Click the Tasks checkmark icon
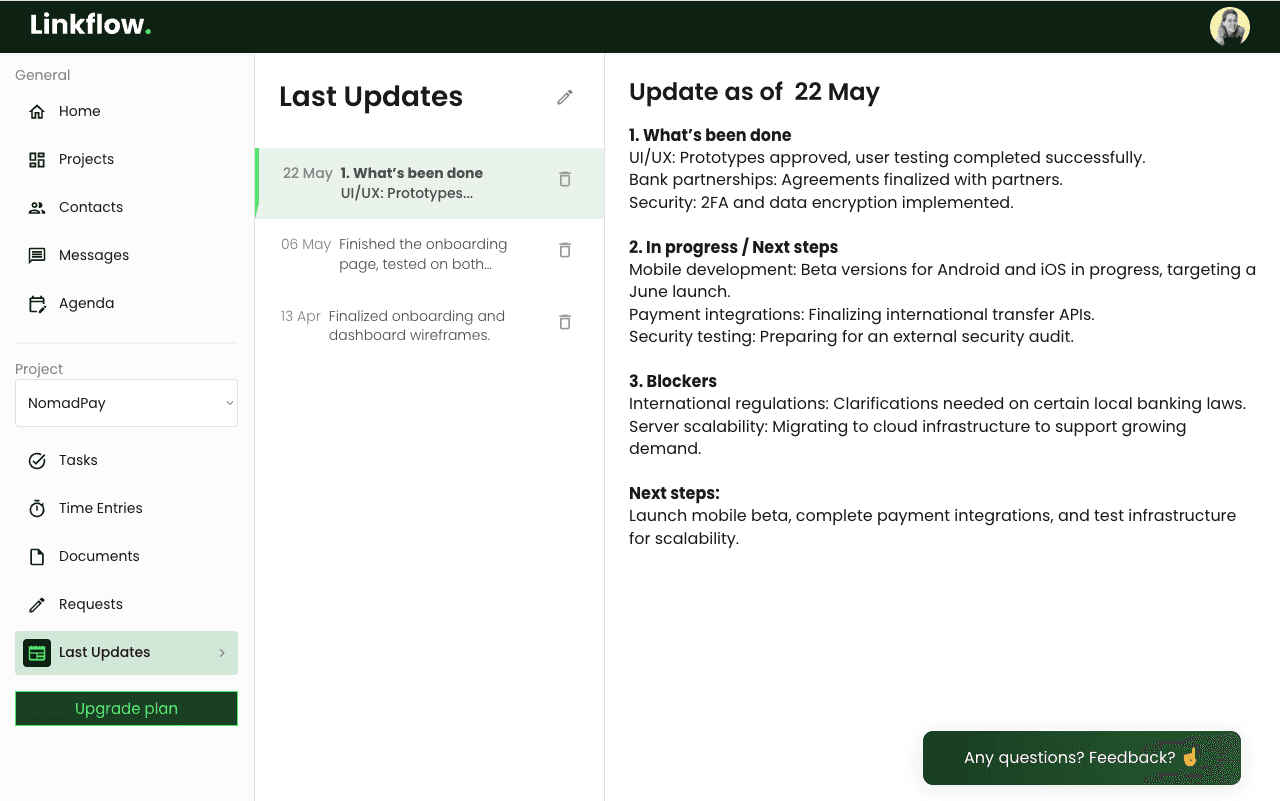Viewport: 1280px width, 801px height. tap(37, 460)
